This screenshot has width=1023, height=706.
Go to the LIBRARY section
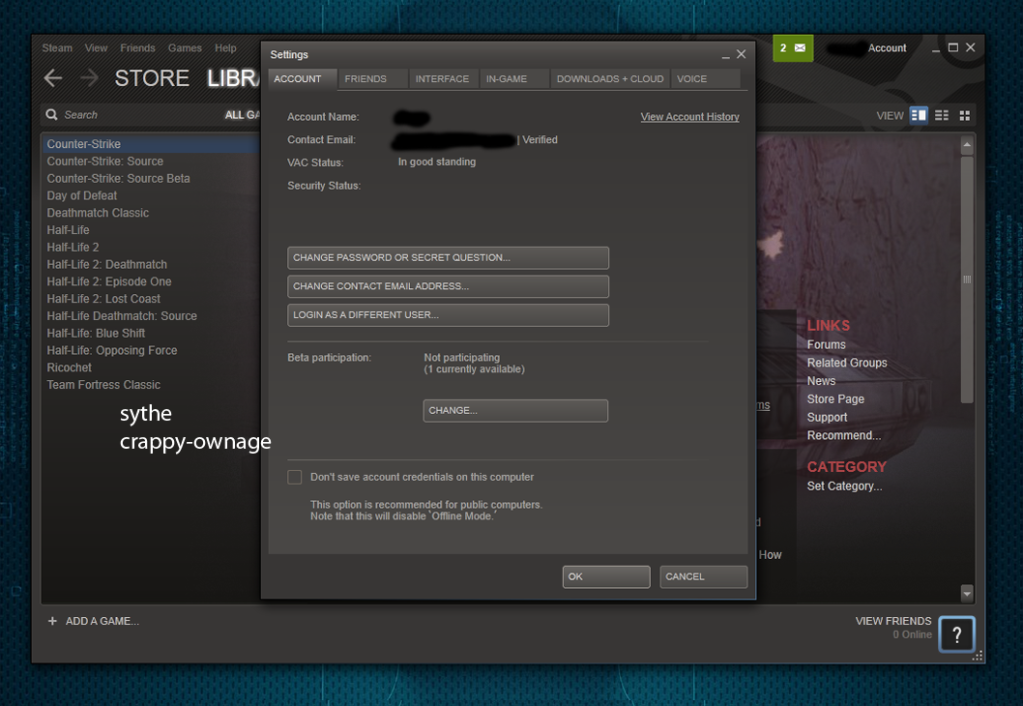[x=234, y=78]
